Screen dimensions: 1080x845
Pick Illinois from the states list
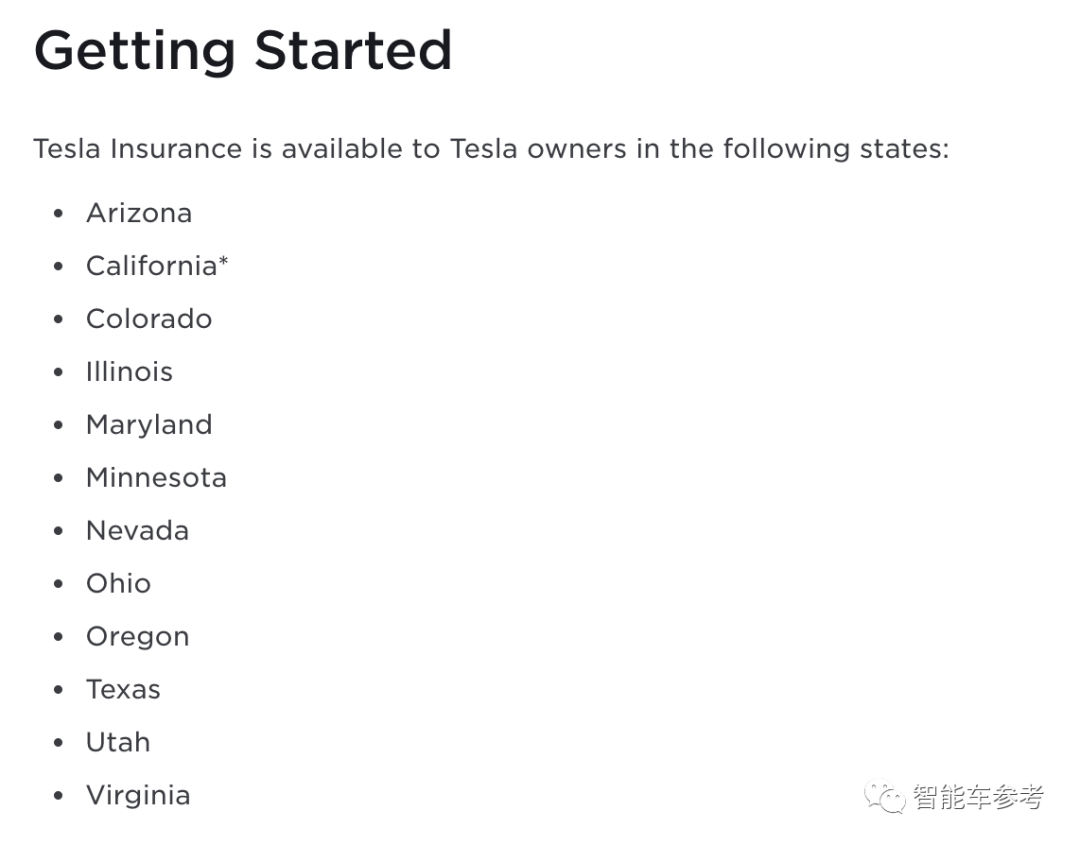pyautogui.click(x=129, y=372)
